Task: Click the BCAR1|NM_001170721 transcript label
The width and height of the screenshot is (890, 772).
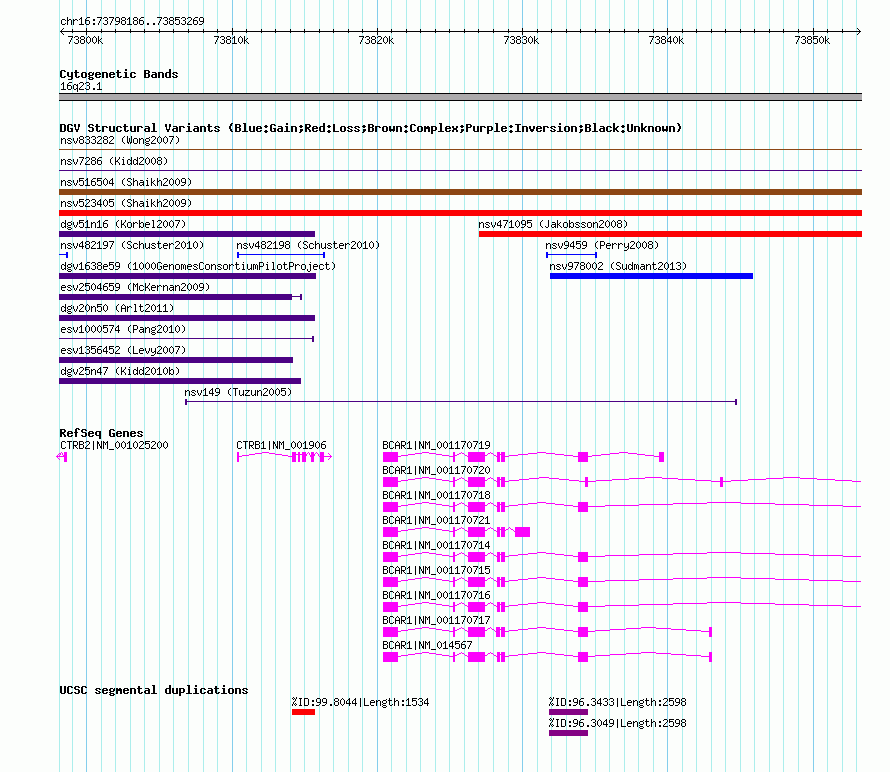Action: click(x=436, y=521)
